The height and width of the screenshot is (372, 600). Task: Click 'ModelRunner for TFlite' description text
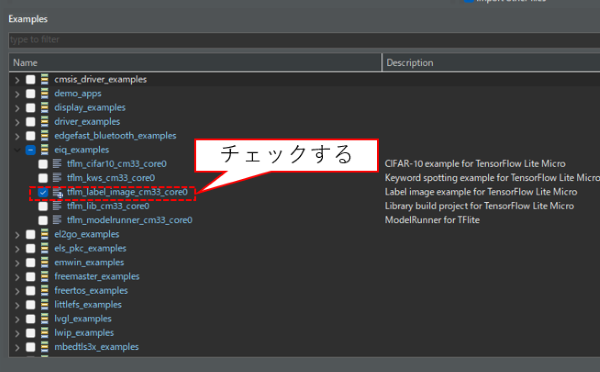[x=432, y=220]
